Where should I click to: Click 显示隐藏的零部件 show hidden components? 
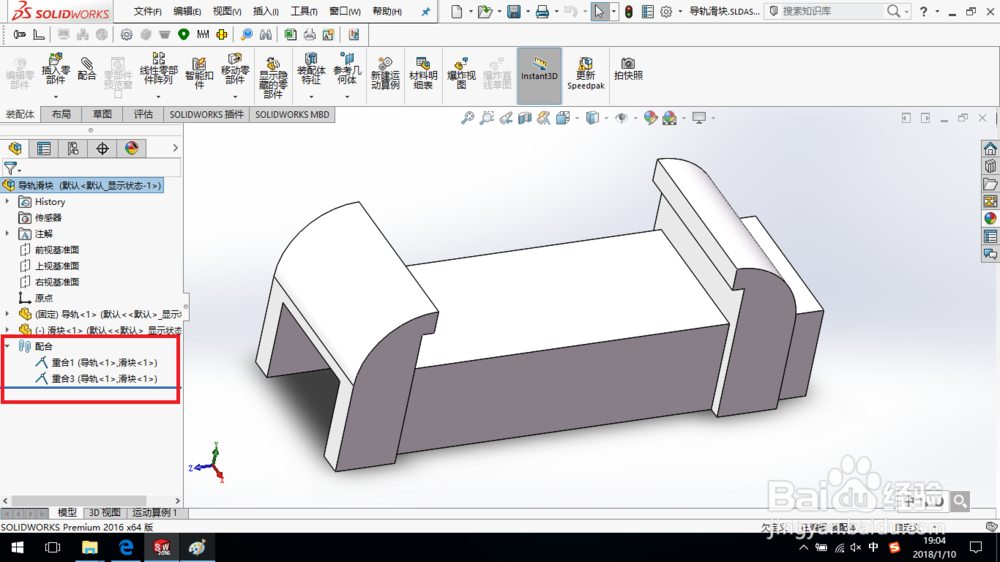click(x=273, y=77)
